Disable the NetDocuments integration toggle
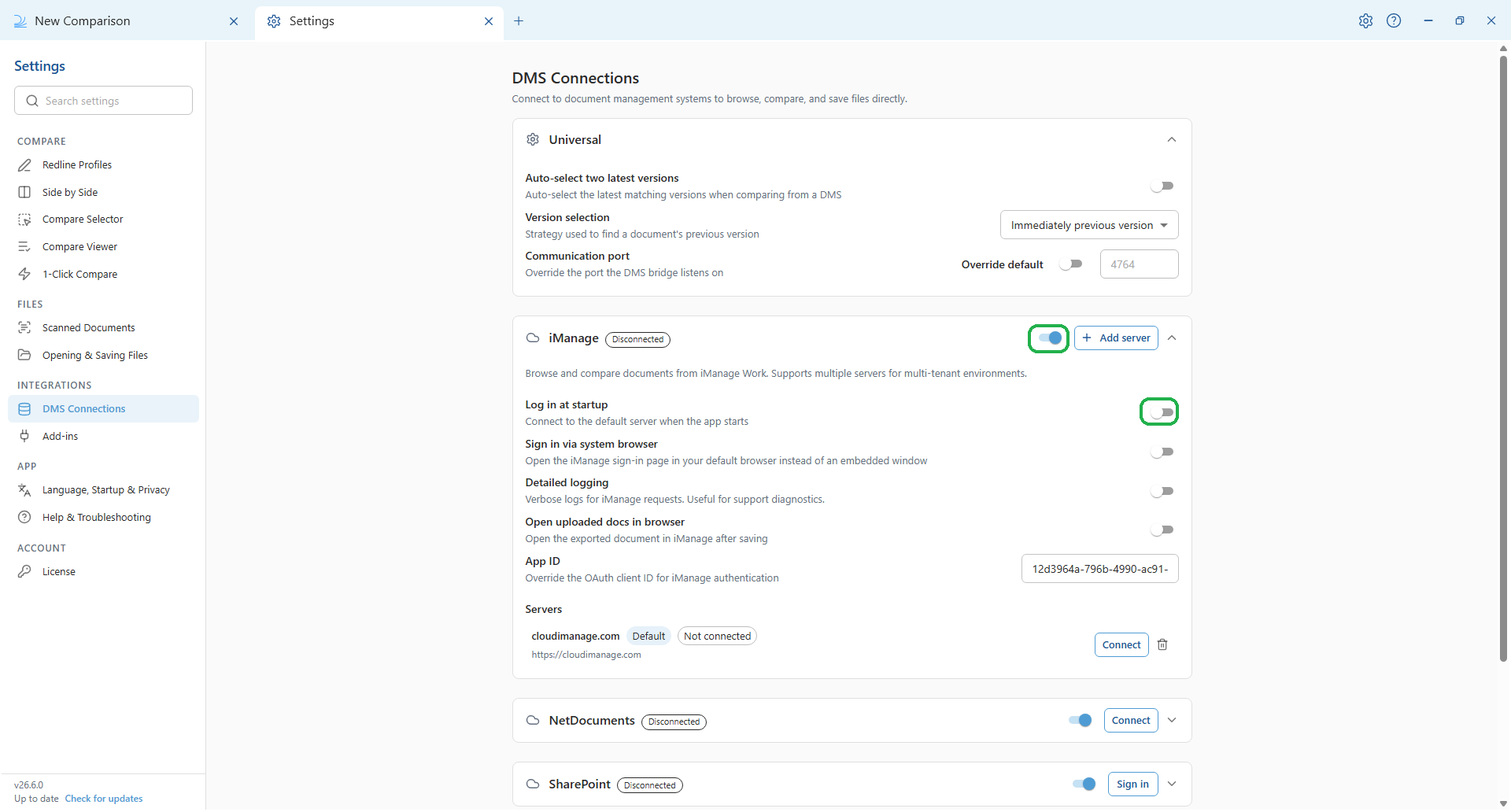Viewport: 1511px width, 812px height. 1081,721
